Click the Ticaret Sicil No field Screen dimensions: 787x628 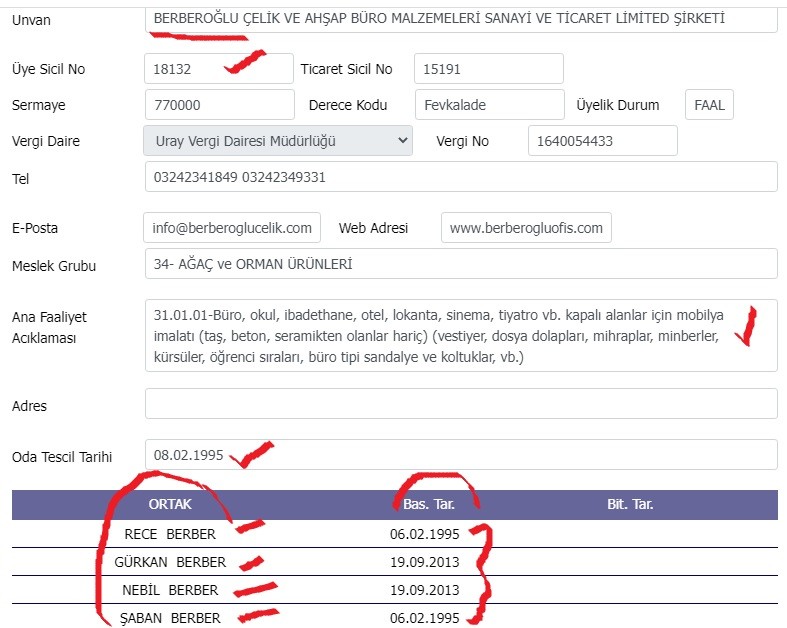[x=489, y=69]
